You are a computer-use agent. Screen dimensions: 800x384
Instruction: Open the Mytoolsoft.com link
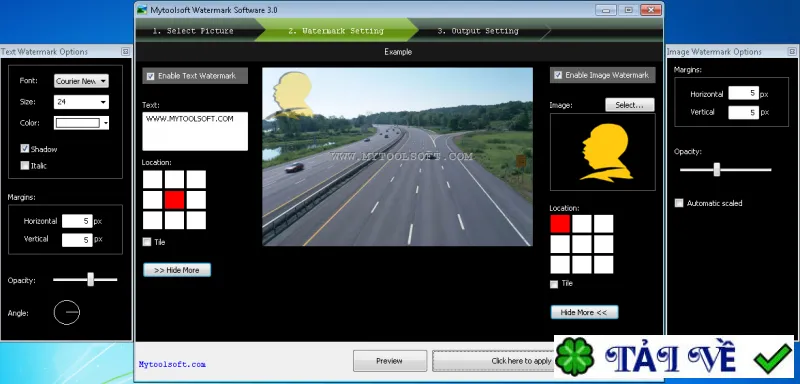tap(172, 364)
